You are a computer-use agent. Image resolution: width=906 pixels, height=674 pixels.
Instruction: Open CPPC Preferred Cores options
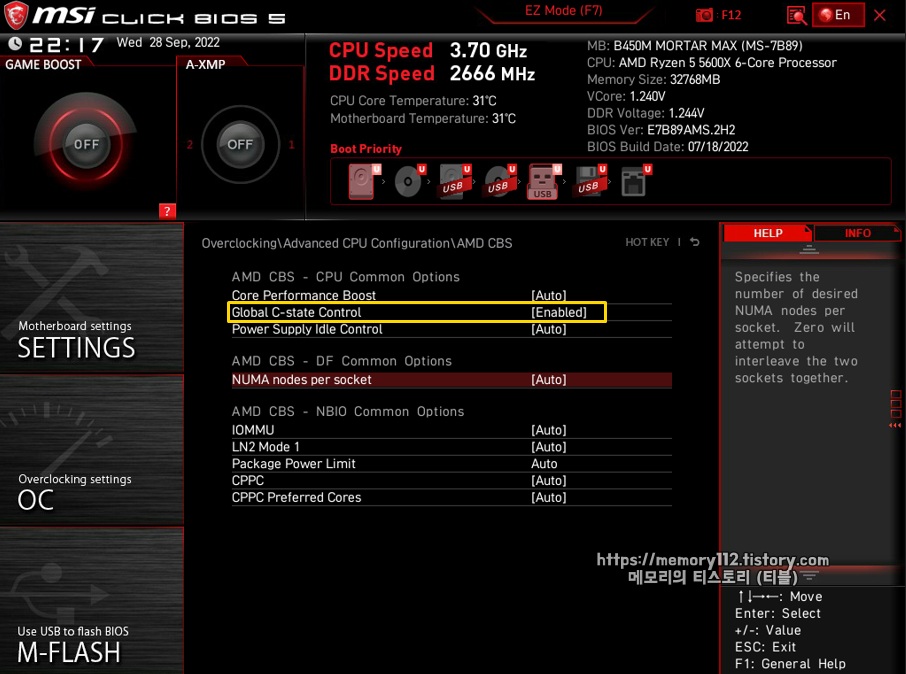tap(451, 497)
